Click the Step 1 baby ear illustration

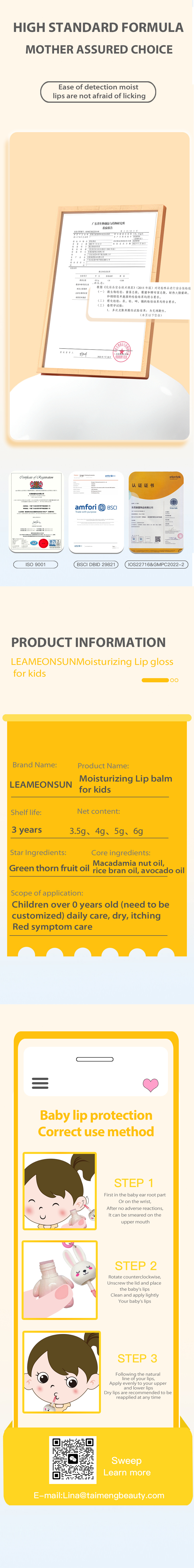[x=60, y=1191]
